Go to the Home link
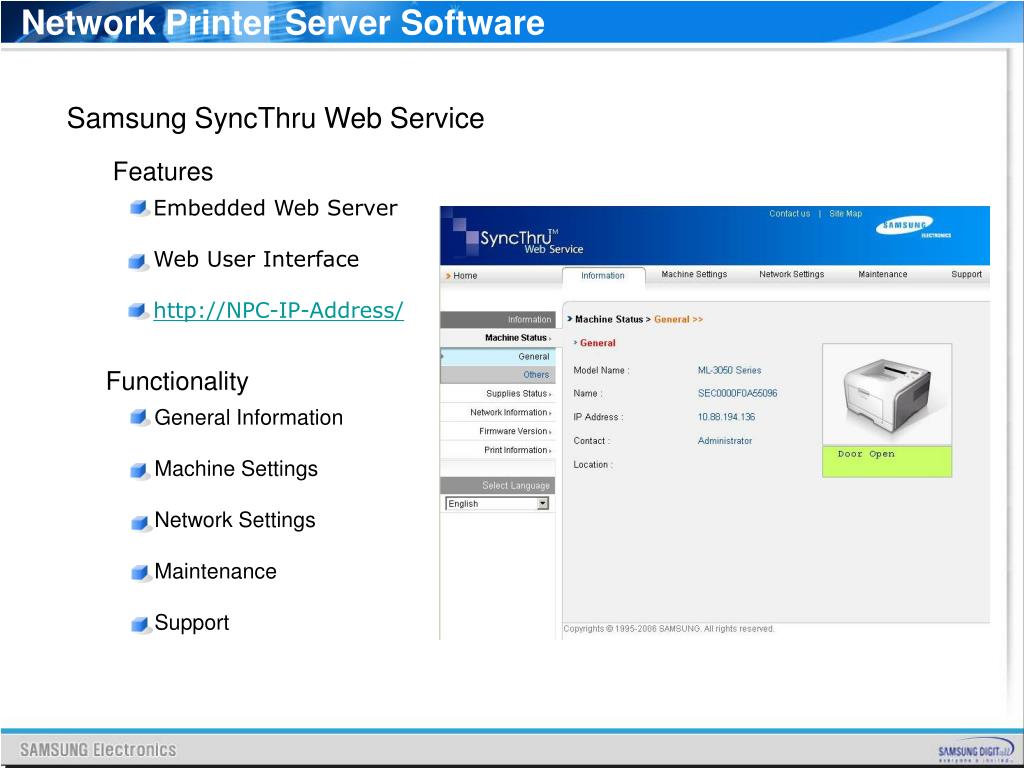1024x768 pixels. click(x=462, y=276)
